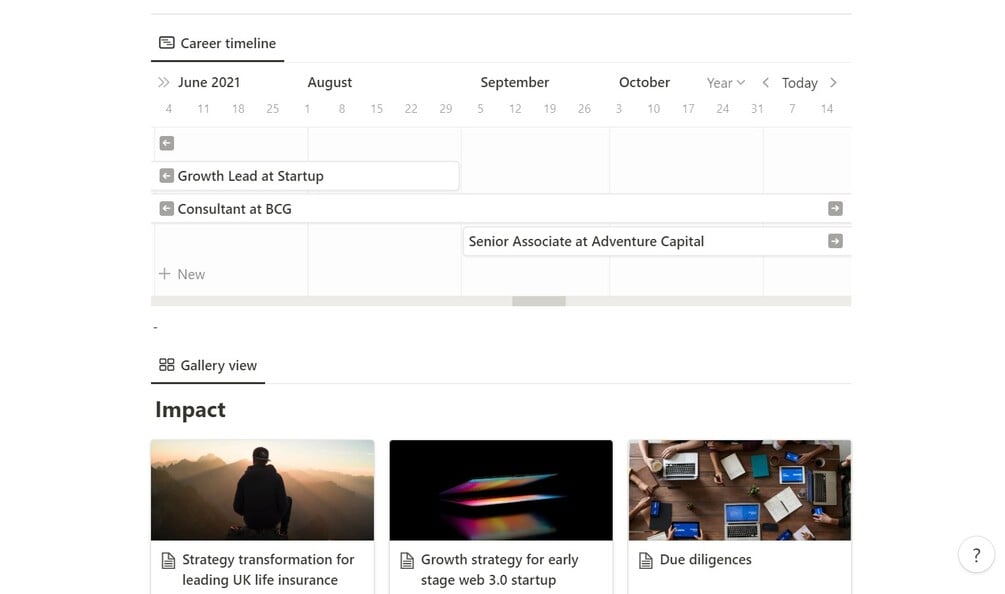The image size is (1005, 594).
Task: Open the Year timescale dropdown
Action: point(726,83)
